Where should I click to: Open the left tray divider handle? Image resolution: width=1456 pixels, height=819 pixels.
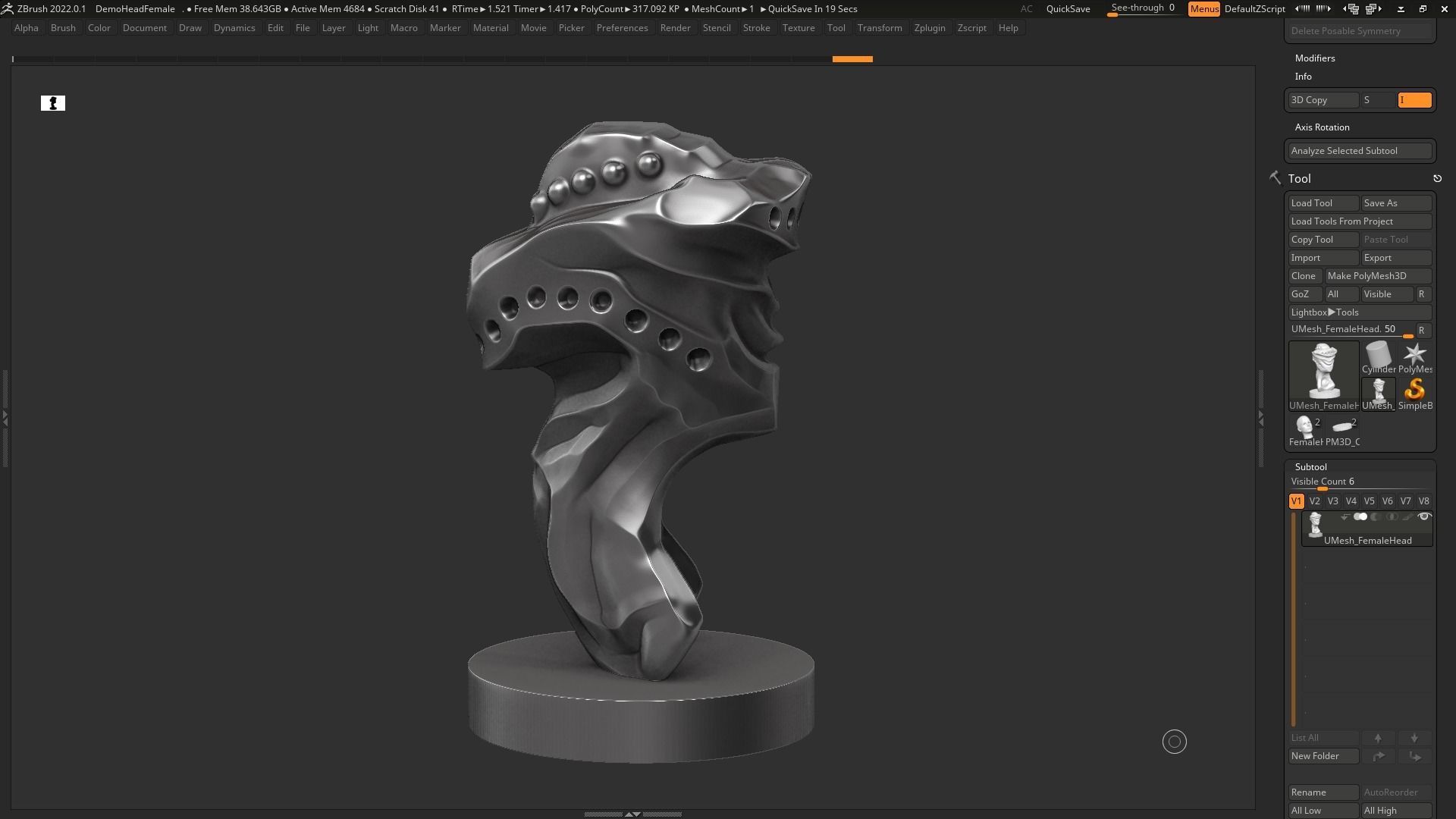(5, 417)
